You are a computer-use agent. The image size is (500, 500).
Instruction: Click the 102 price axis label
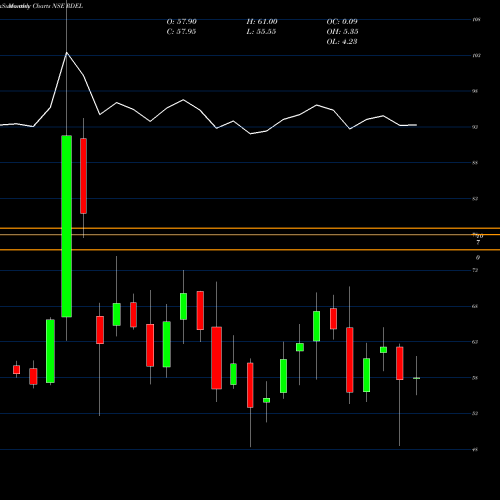(x=476, y=55)
